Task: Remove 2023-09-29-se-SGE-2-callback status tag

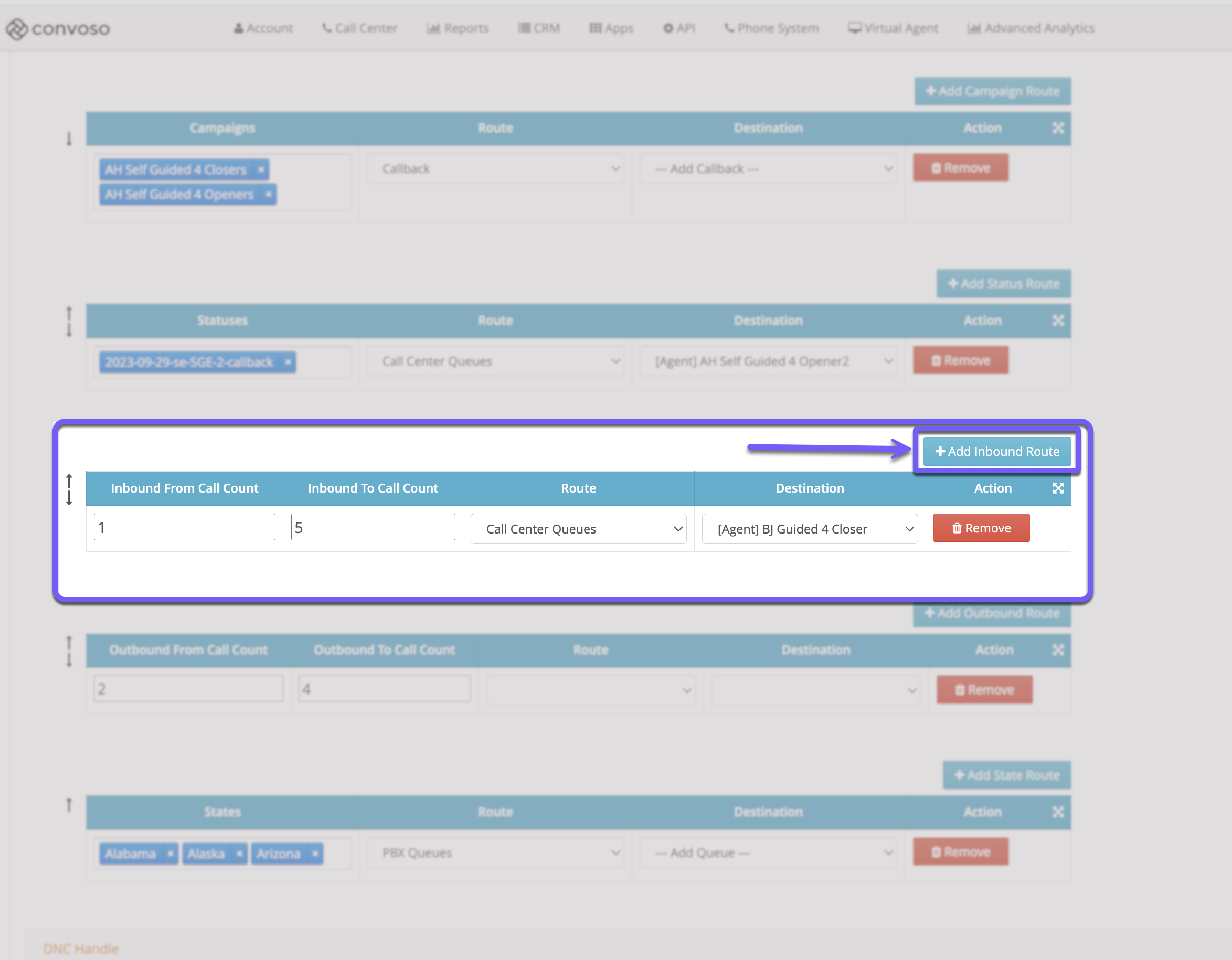Action: 288,361
